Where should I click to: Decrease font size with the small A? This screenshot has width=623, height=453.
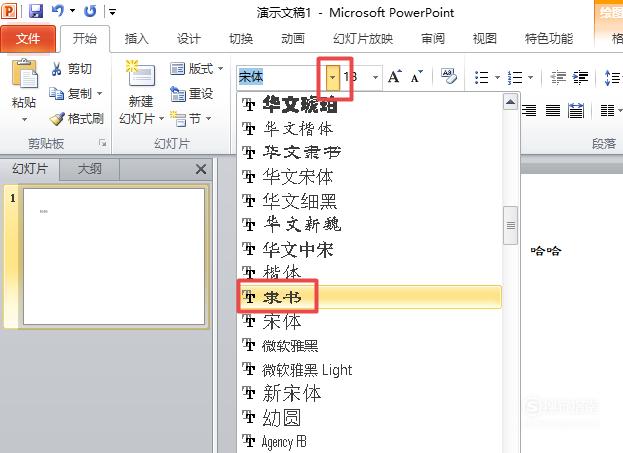click(x=416, y=76)
